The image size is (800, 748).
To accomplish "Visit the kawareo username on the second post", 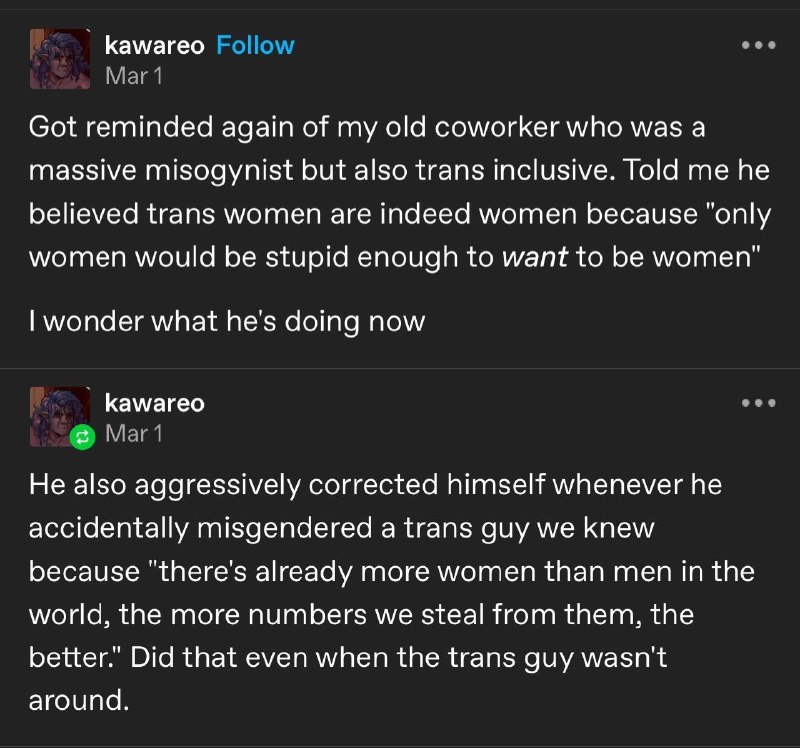I will click(x=155, y=403).
